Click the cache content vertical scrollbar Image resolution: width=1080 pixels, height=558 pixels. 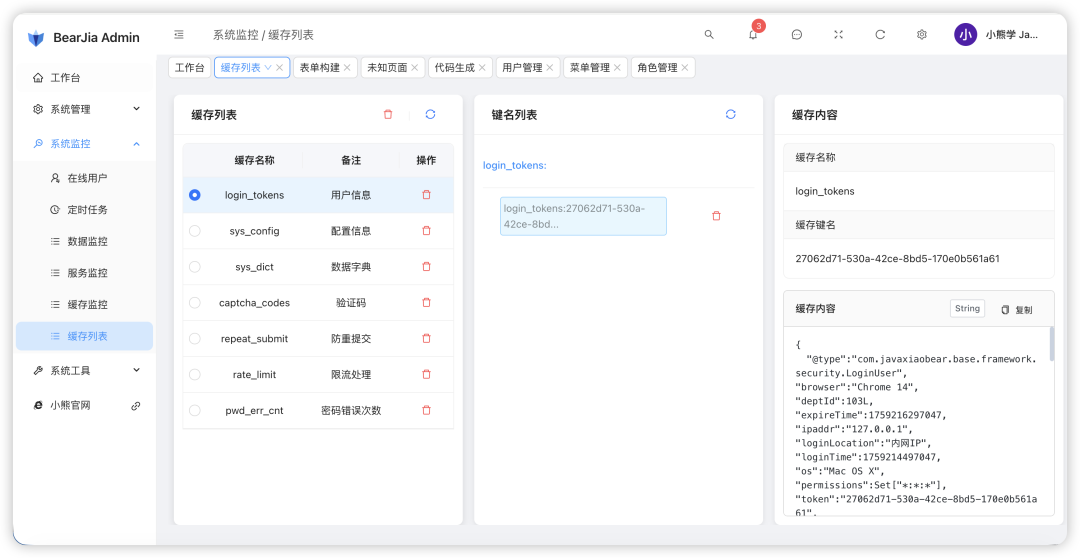[1051, 360]
